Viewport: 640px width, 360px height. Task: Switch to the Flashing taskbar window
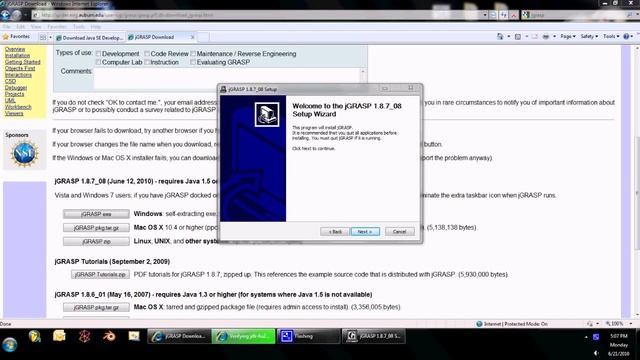tap(309, 336)
